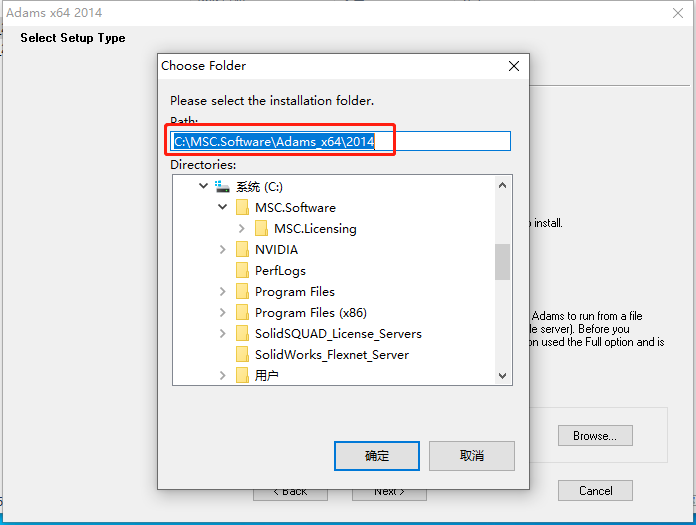696x525 pixels.
Task: Expand the NVIDIA folder chevron
Action: click(222, 249)
